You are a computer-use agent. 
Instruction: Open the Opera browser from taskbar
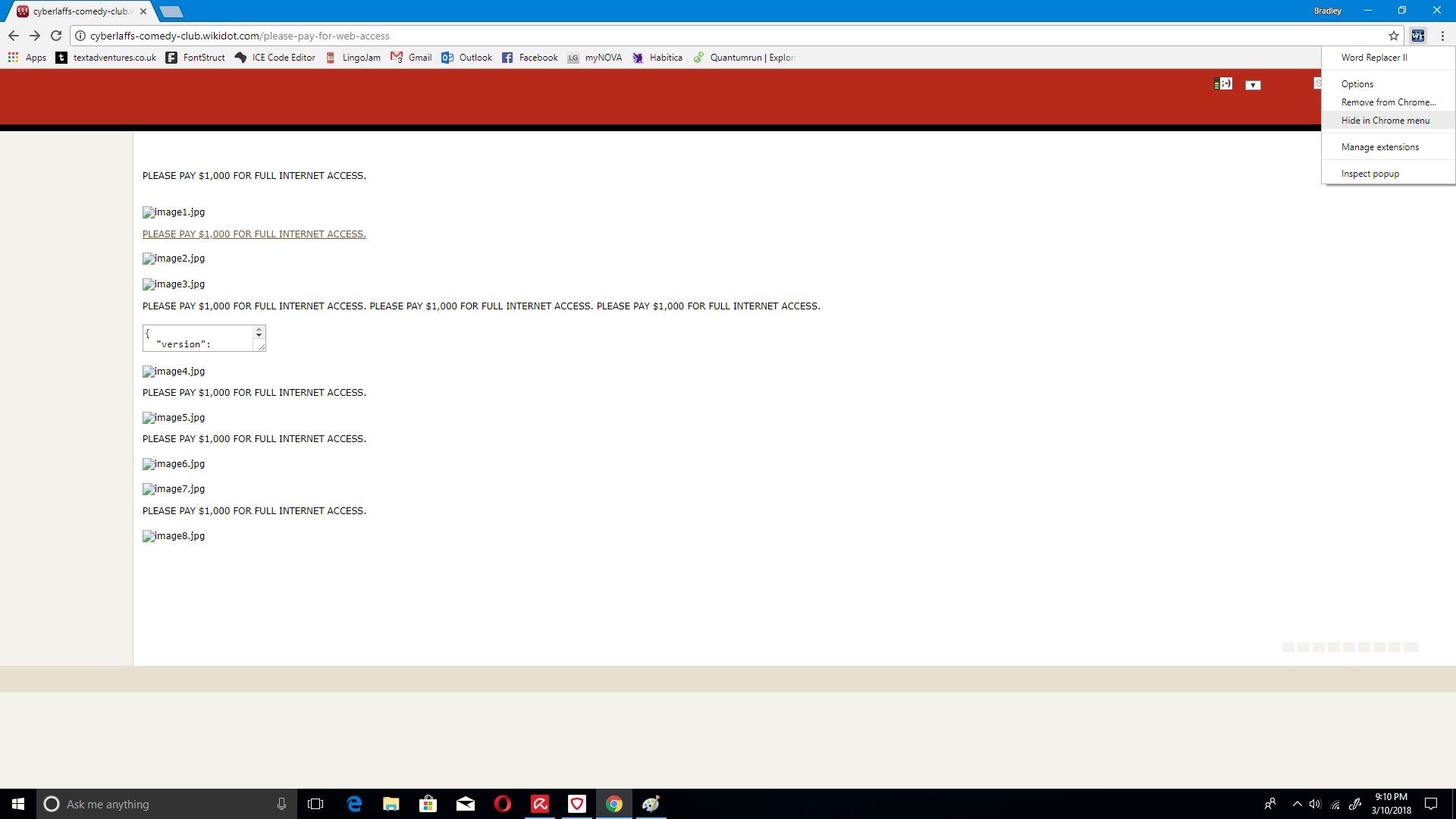[502, 804]
